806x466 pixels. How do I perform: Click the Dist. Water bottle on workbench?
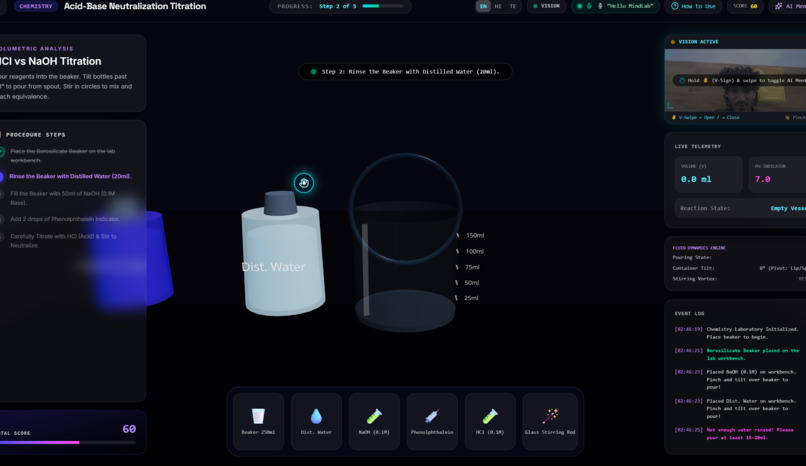point(283,254)
